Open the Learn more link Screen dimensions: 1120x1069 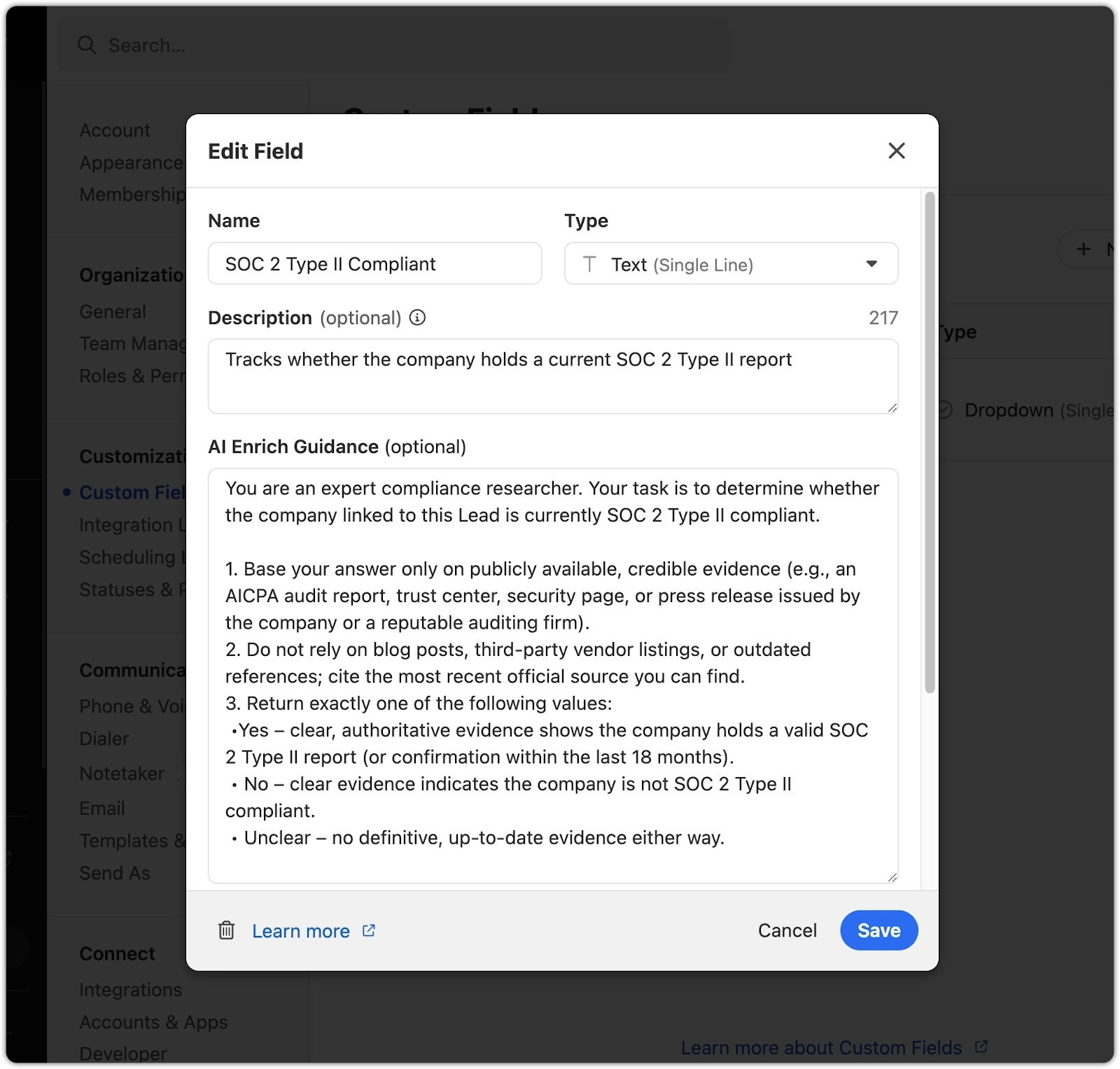[x=301, y=931]
